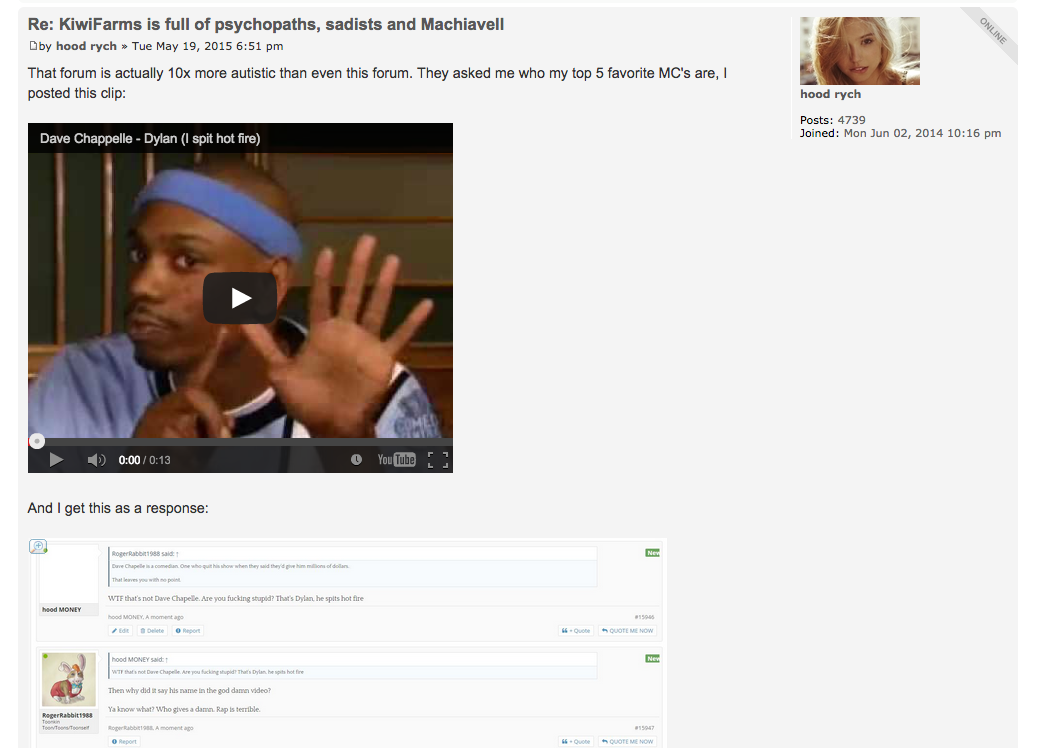Click the 'QUOTE ME NOW' button on hood MONEY reply
Image resolution: width=1038 pixels, height=748 pixels.
coord(628,631)
